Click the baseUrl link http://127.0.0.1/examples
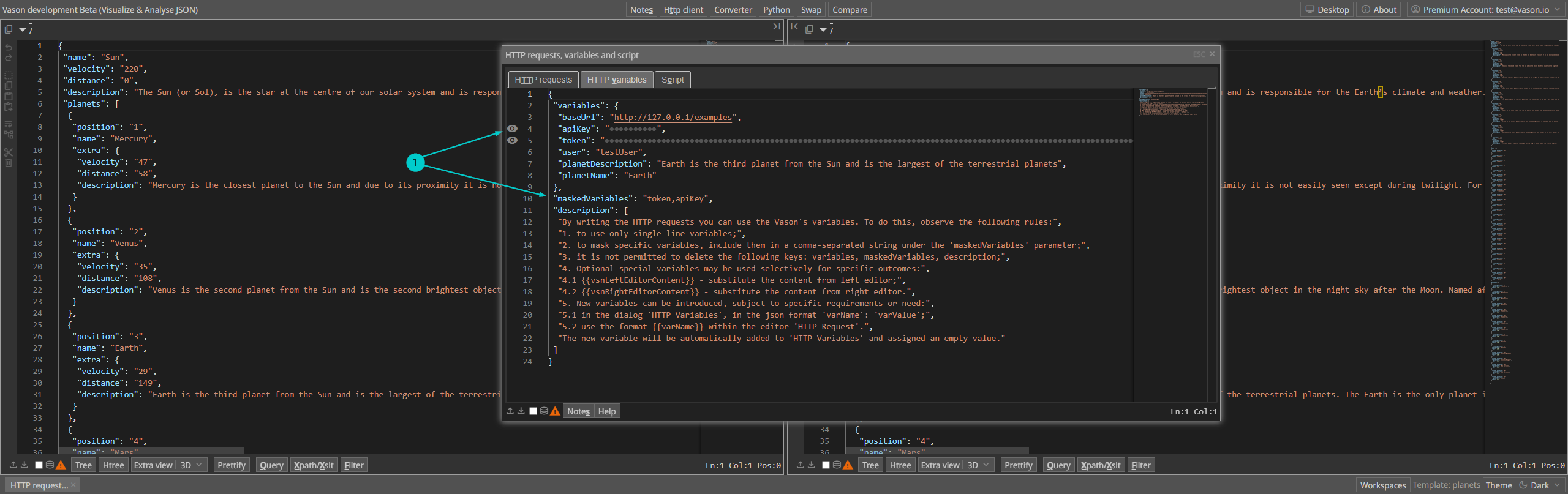1568x494 pixels. coord(673,118)
